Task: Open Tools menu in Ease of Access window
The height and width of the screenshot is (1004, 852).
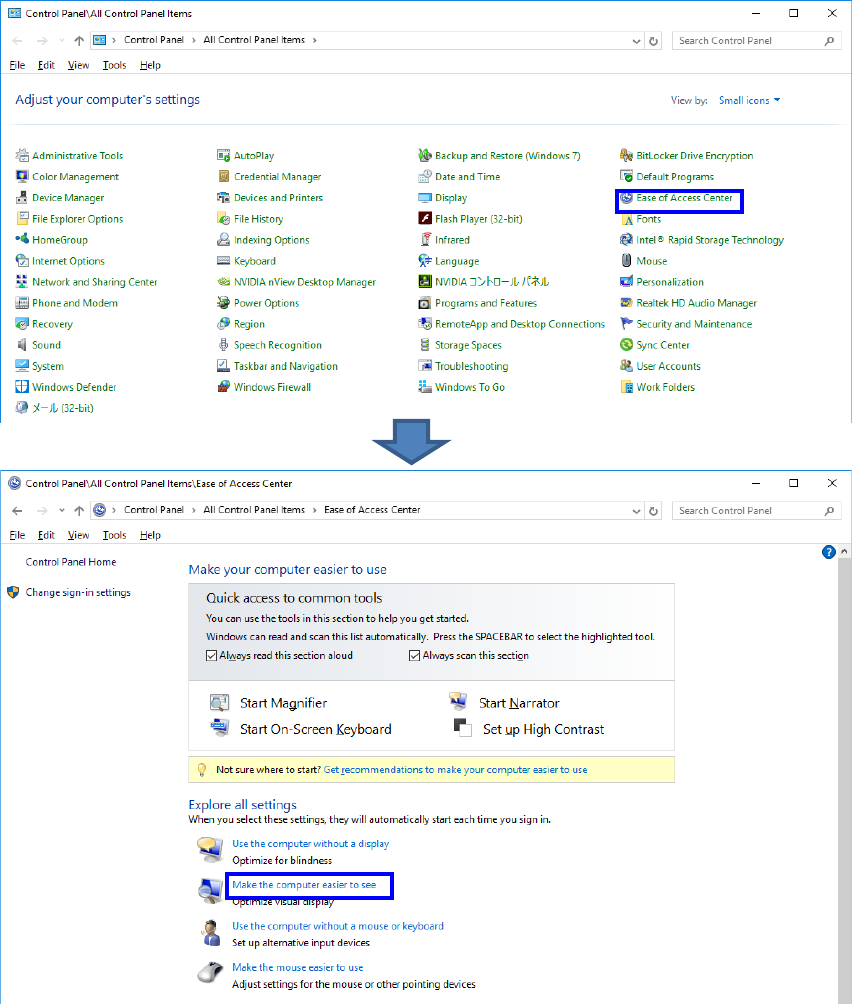Action: tap(115, 535)
